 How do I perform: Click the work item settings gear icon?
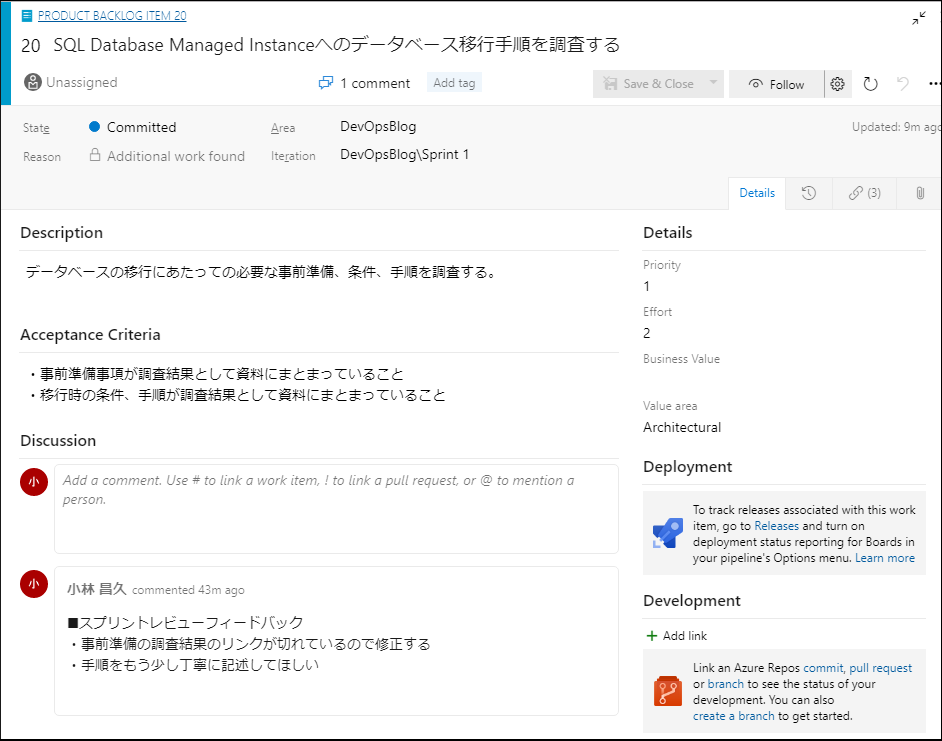(x=837, y=83)
